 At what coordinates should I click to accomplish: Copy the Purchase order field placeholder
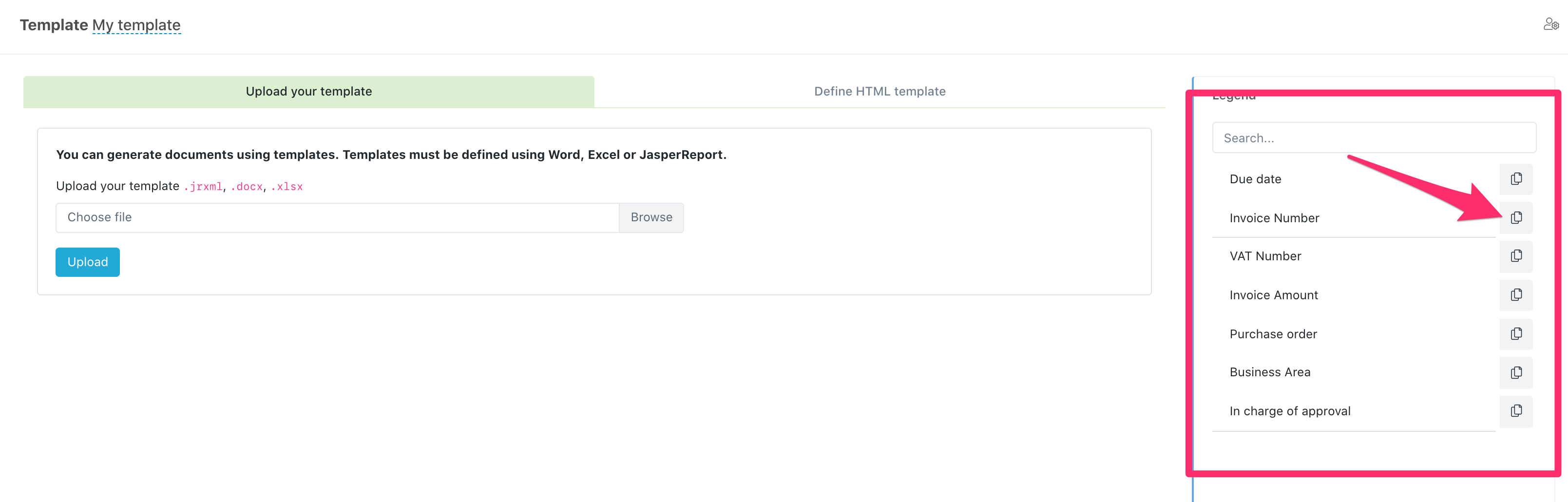point(1516,334)
